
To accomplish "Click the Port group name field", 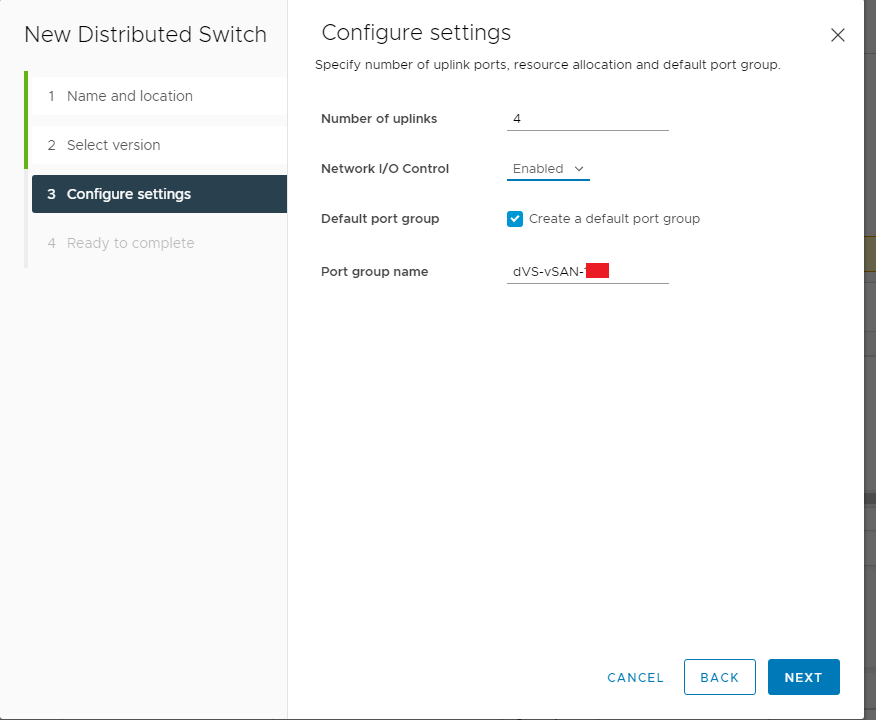I will (588, 272).
